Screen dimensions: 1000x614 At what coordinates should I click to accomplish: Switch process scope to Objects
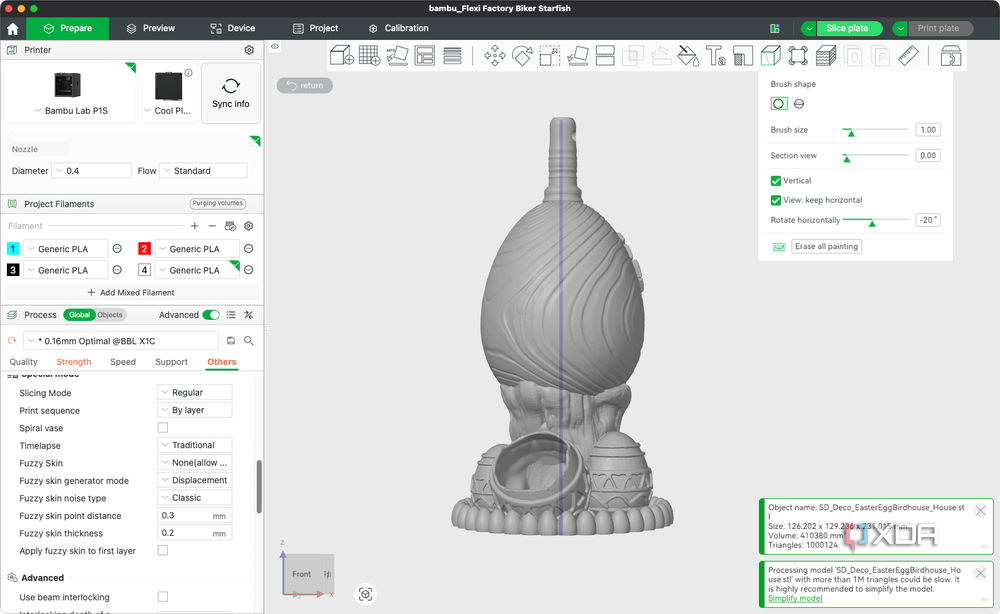pos(110,315)
